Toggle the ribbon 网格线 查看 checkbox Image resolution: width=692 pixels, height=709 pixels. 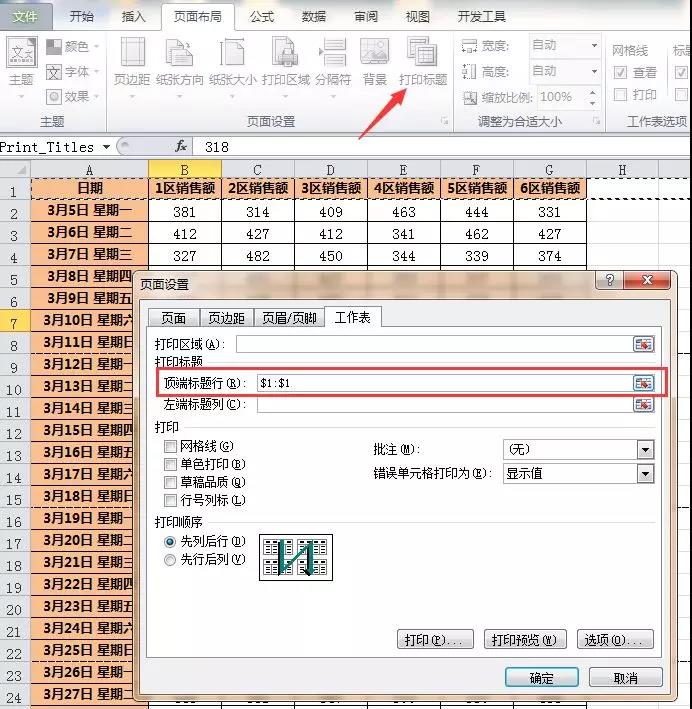point(620,72)
